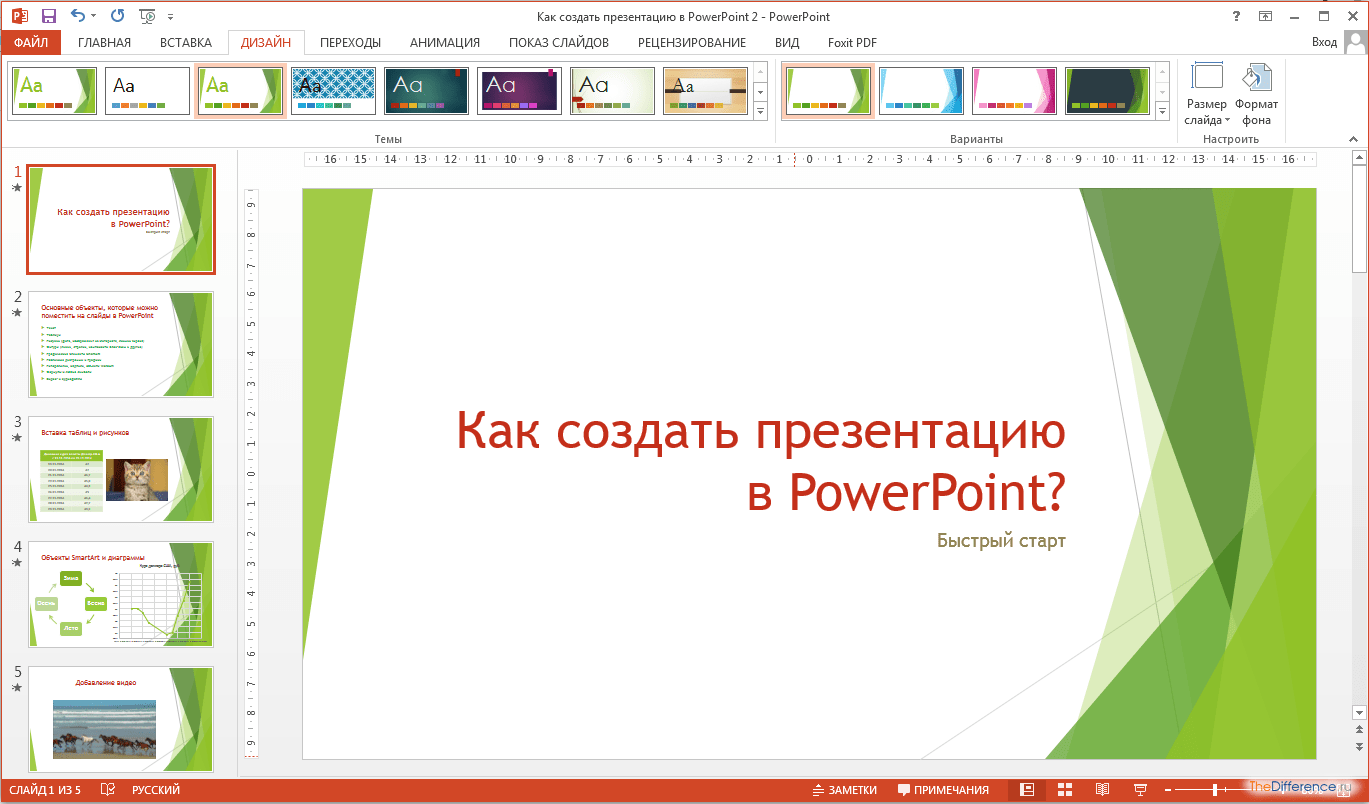
Task: Open the Foxit PDF ribbon tab
Action: click(x=851, y=42)
